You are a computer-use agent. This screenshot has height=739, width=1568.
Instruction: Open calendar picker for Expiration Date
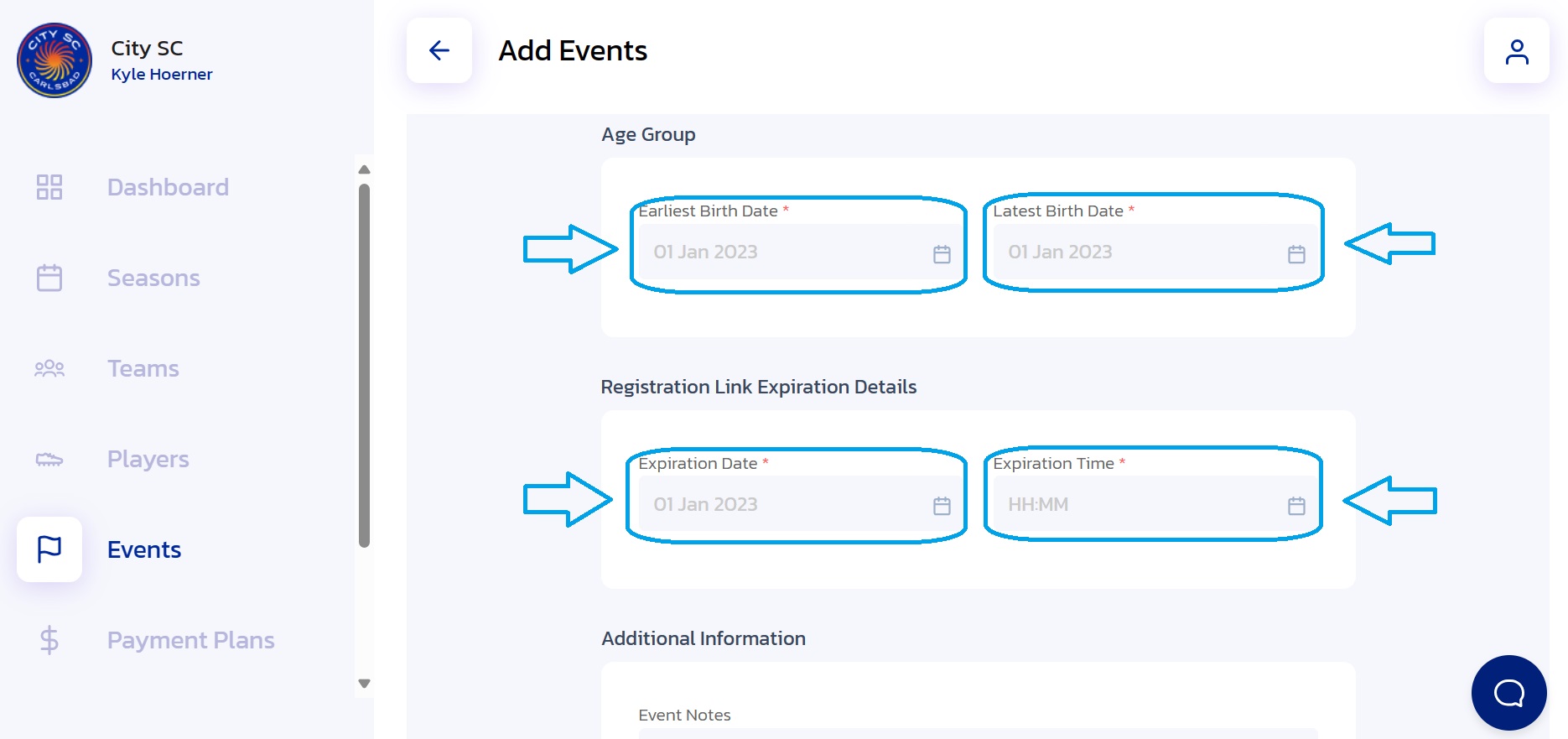942,505
